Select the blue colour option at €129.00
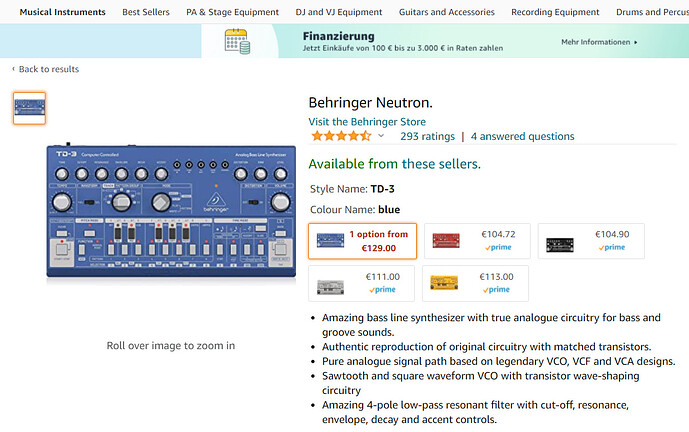The image size is (689, 432). click(362, 241)
